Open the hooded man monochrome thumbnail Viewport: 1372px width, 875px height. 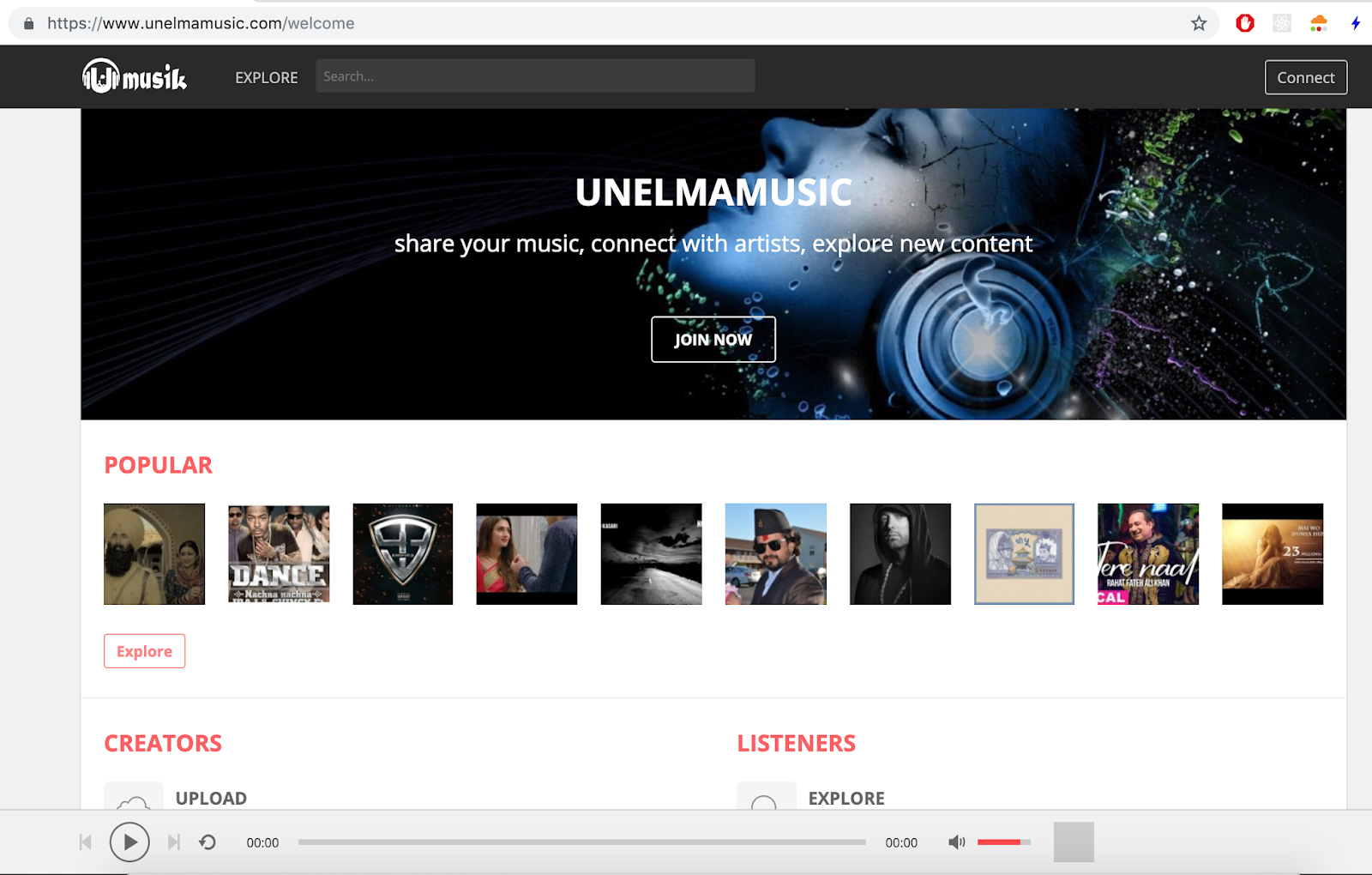[900, 554]
